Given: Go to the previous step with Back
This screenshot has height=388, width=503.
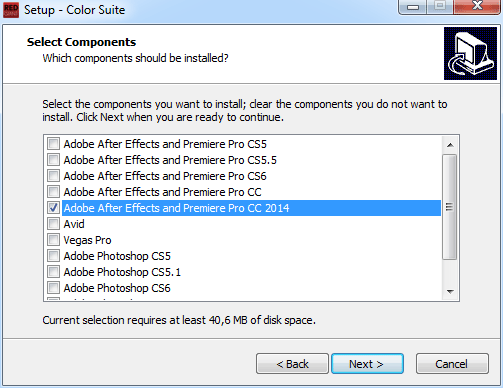Looking at the screenshot, I should point(292,364).
